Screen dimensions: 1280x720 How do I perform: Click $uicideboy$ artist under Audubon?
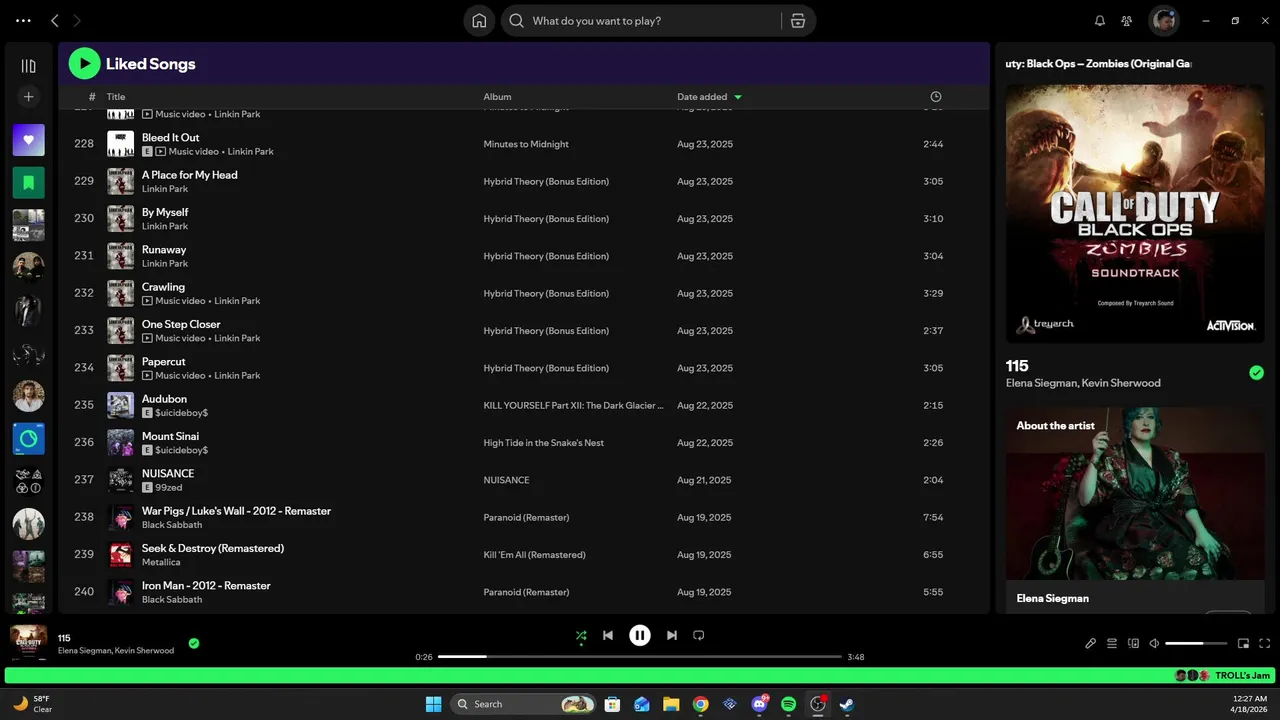coord(182,413)
